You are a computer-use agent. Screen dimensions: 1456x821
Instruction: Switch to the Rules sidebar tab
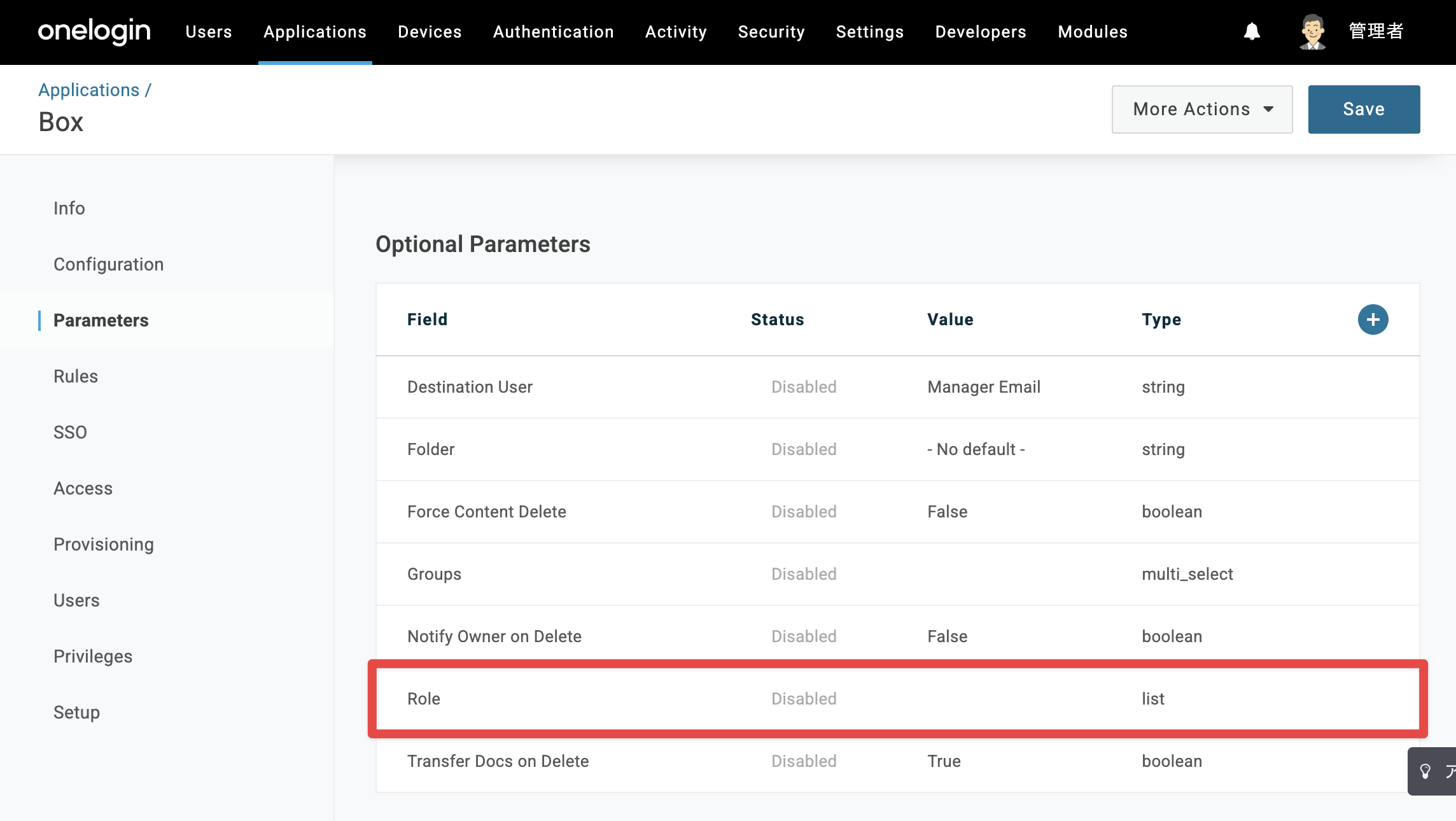(75, 376)
